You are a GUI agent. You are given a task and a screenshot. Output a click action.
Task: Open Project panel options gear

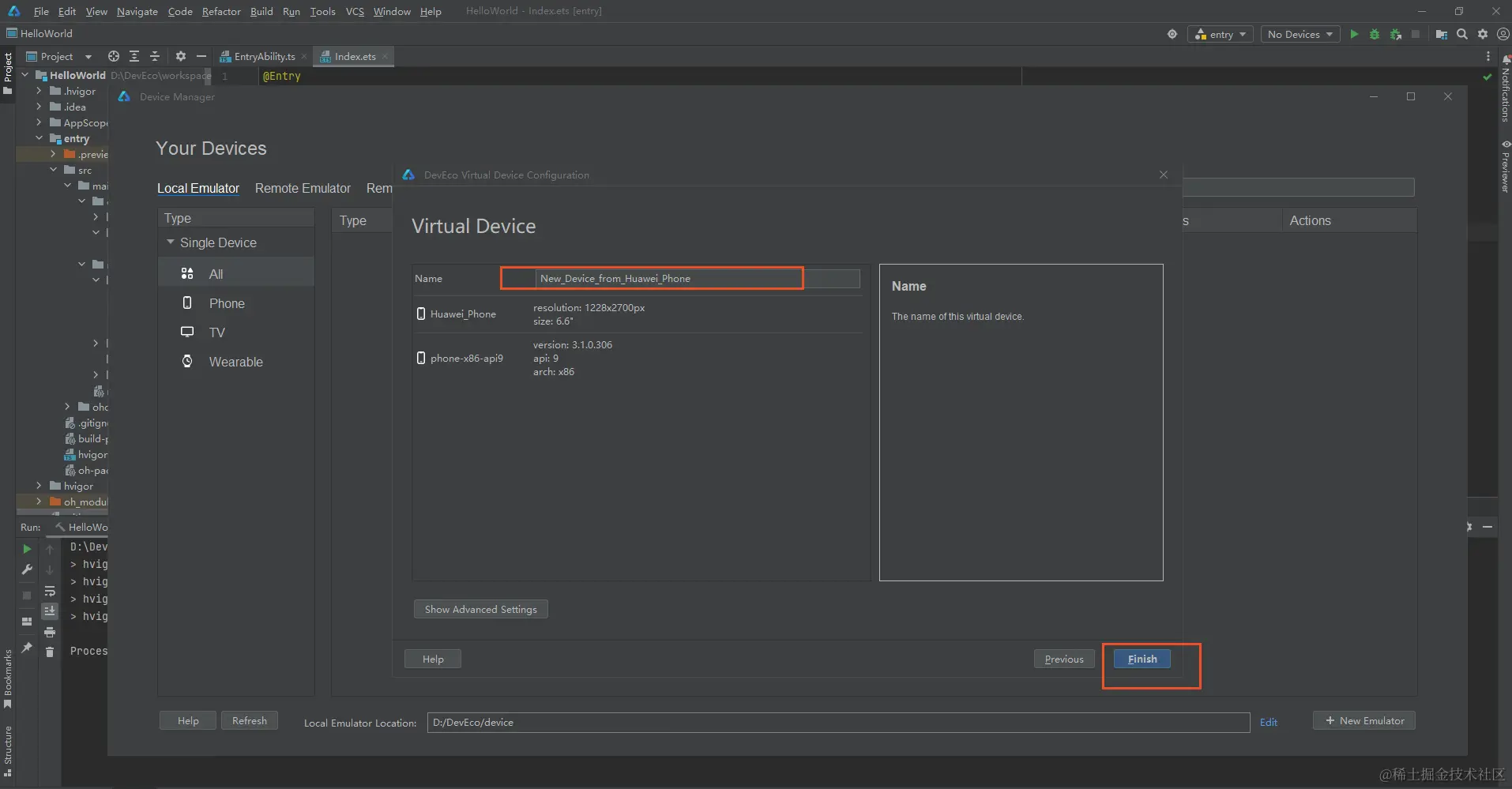coord(181,56)
